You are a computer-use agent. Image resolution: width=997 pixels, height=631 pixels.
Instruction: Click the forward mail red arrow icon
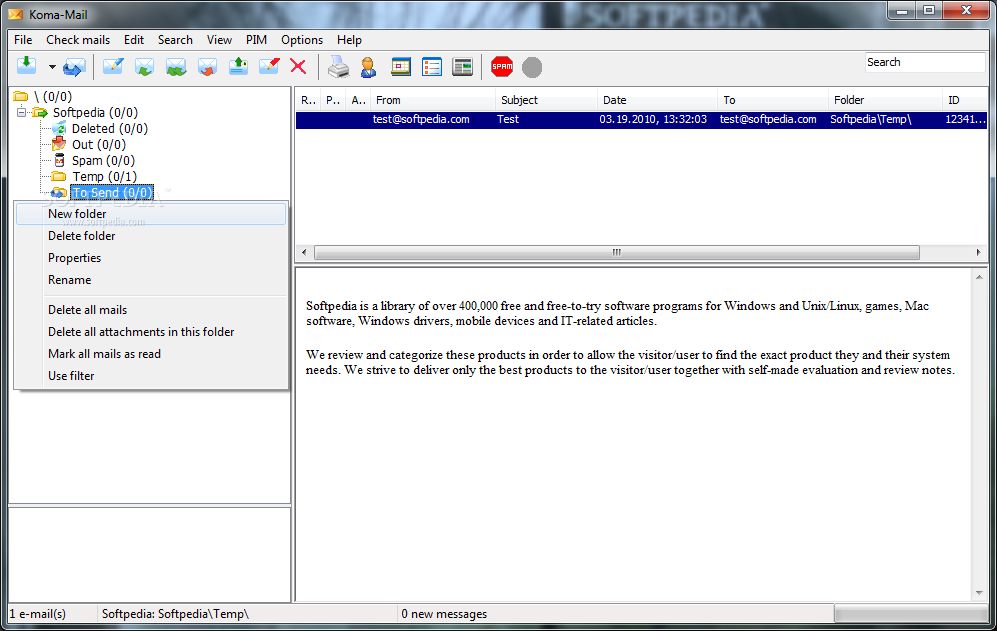[x=207, y=66]
